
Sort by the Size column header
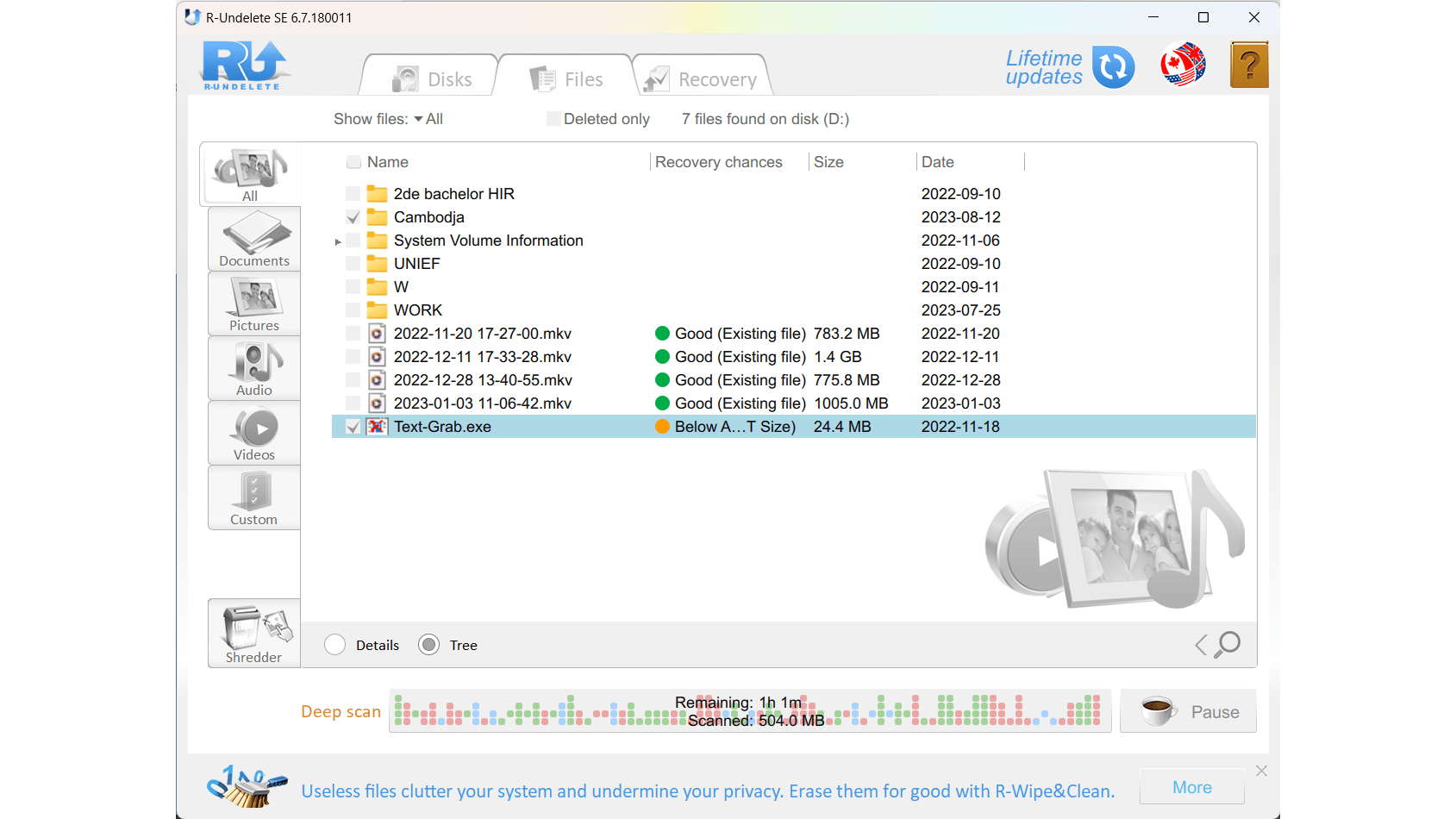point(828,162)
